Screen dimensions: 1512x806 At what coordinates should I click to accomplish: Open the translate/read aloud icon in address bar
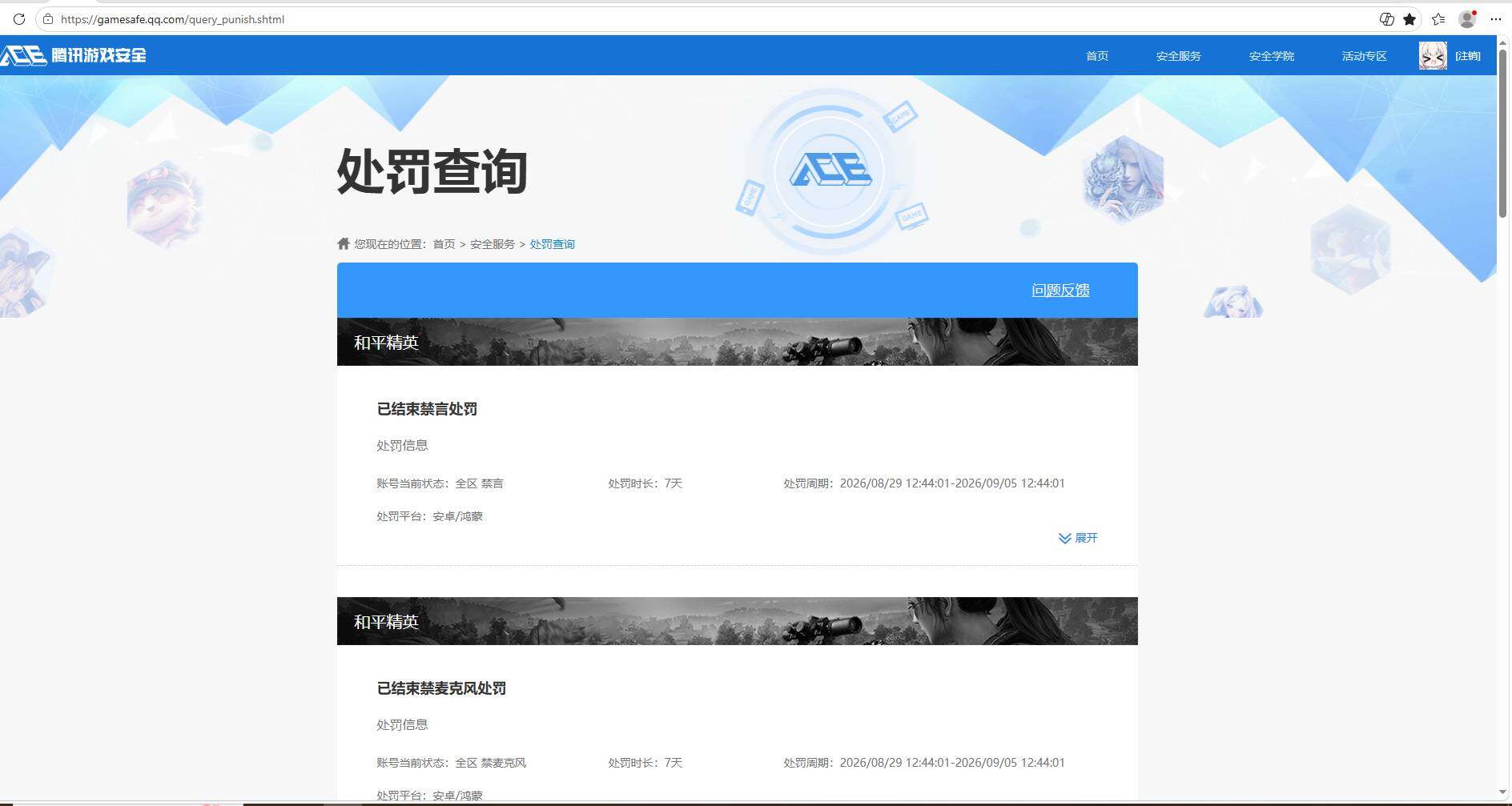click(1386, 19)
